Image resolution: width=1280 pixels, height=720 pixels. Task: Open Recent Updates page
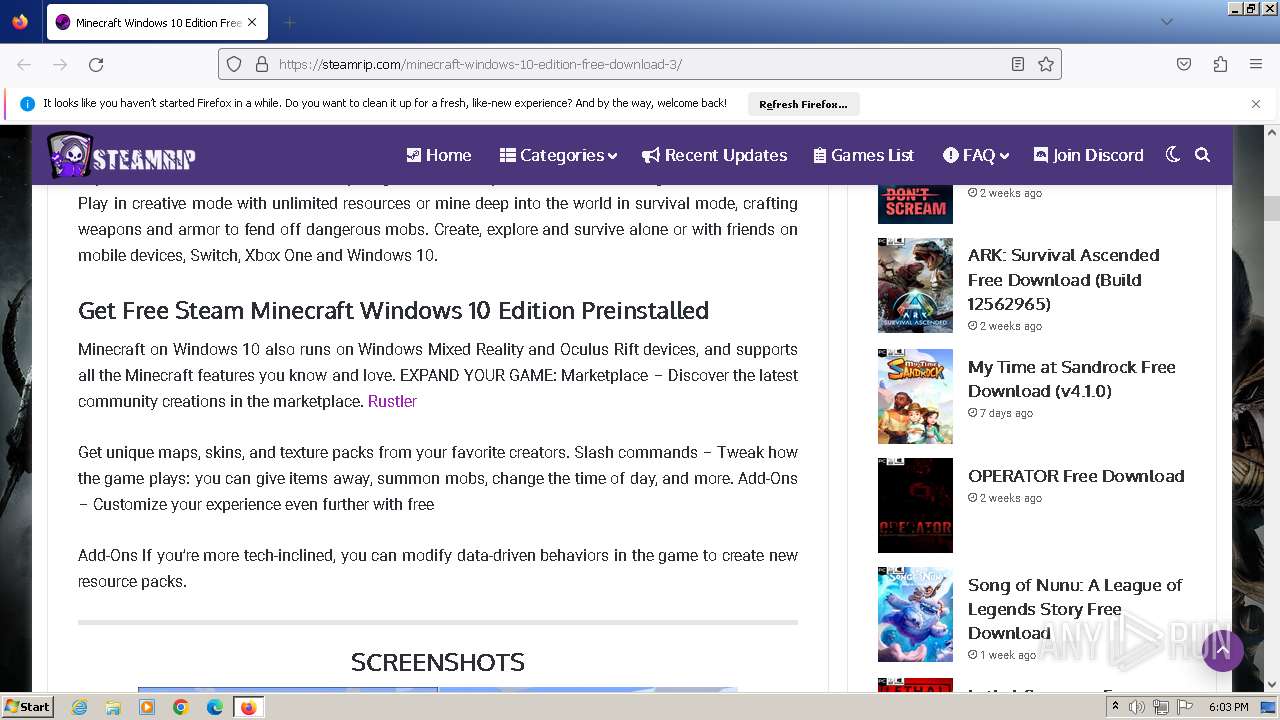coord(715,155)
